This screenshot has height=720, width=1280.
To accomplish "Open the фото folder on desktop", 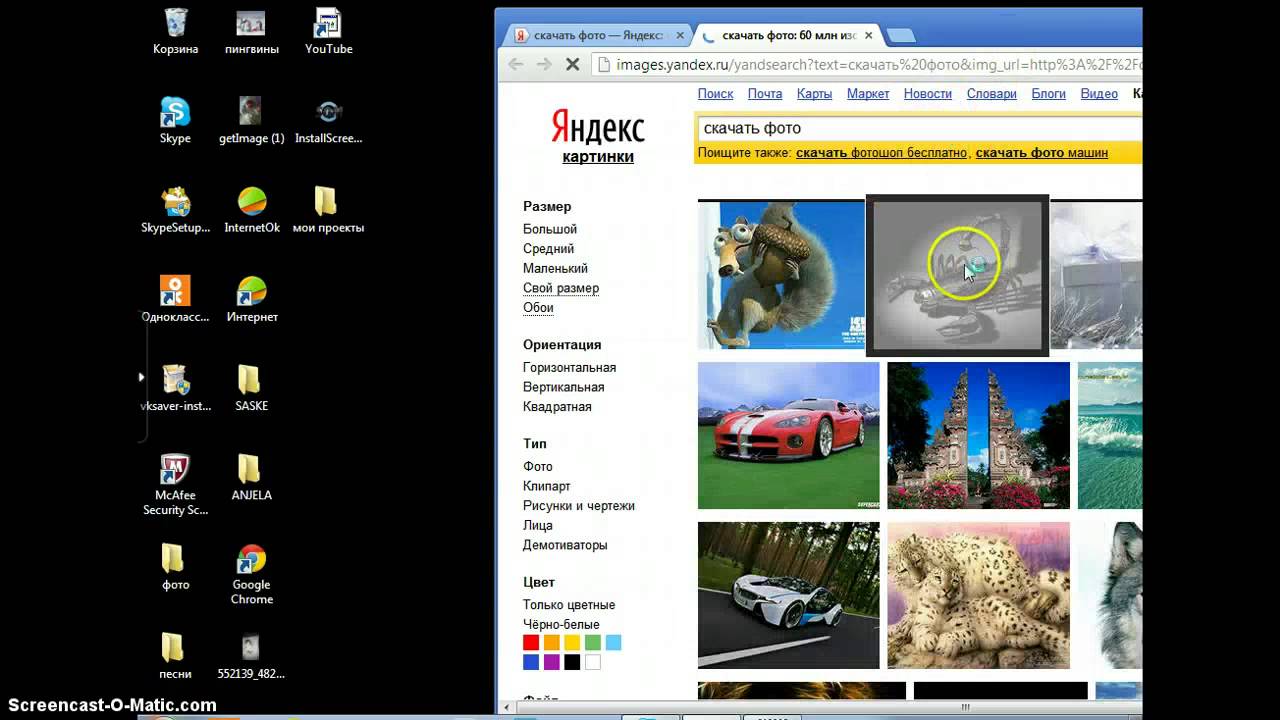I will [x=175, y=567].
